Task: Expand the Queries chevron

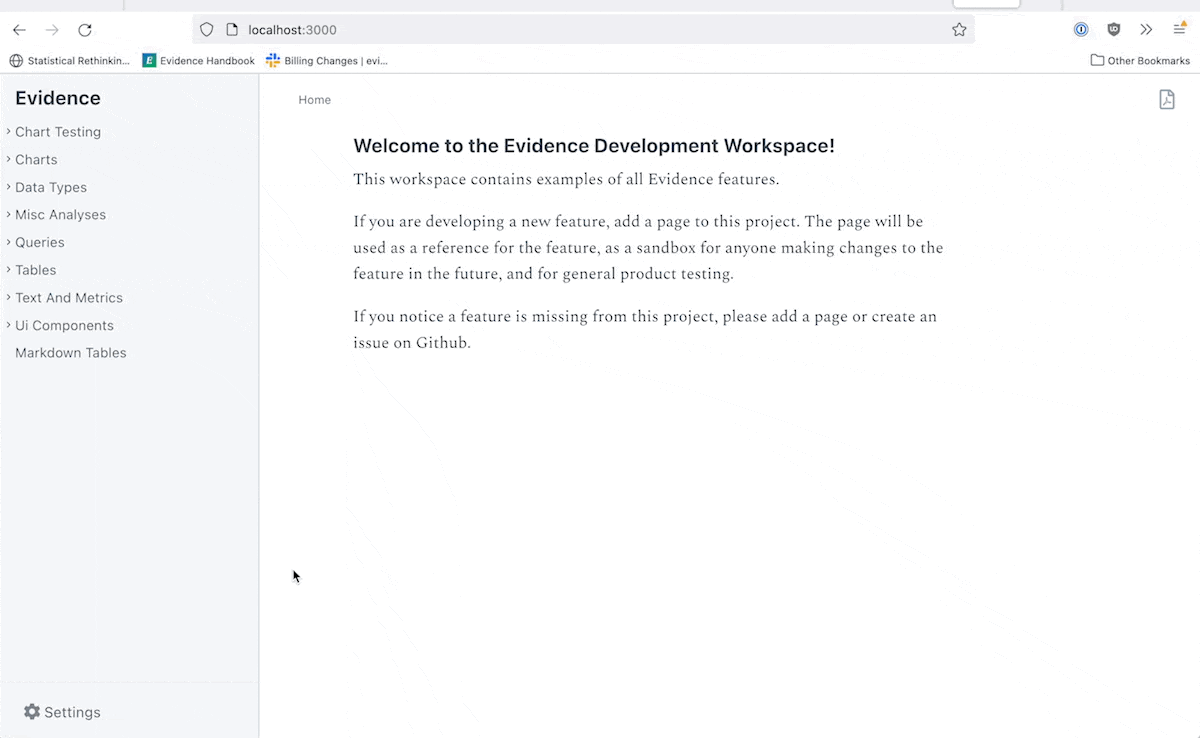Action: coord(8,242)
